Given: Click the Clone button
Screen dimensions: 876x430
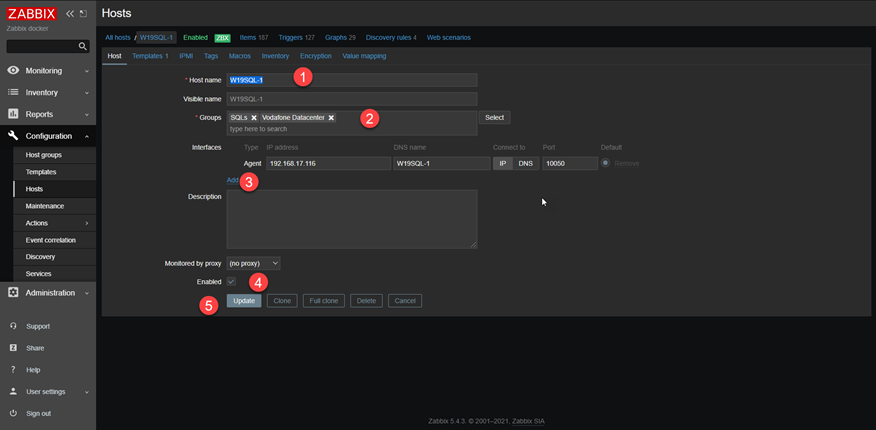Looking at the screenshot, I should point(282,300).
